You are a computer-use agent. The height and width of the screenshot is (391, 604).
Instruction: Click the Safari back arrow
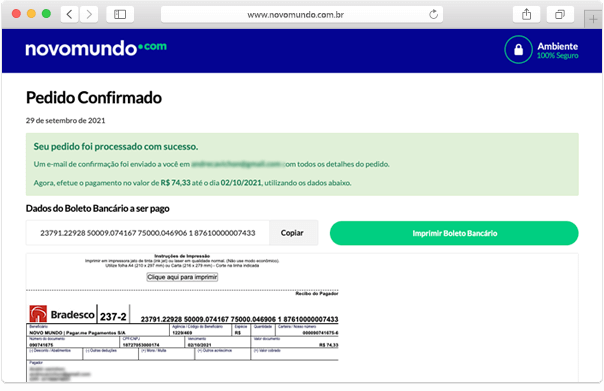click(x=70, y=15)
